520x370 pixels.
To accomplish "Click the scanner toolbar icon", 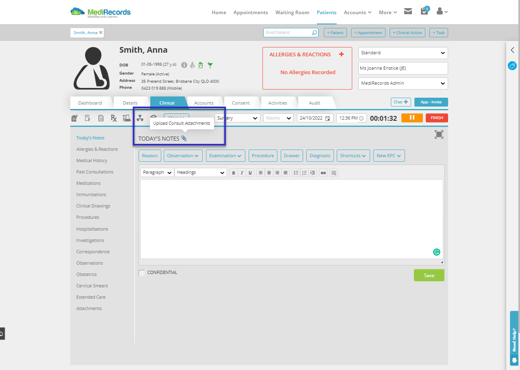I will [127, 118].
